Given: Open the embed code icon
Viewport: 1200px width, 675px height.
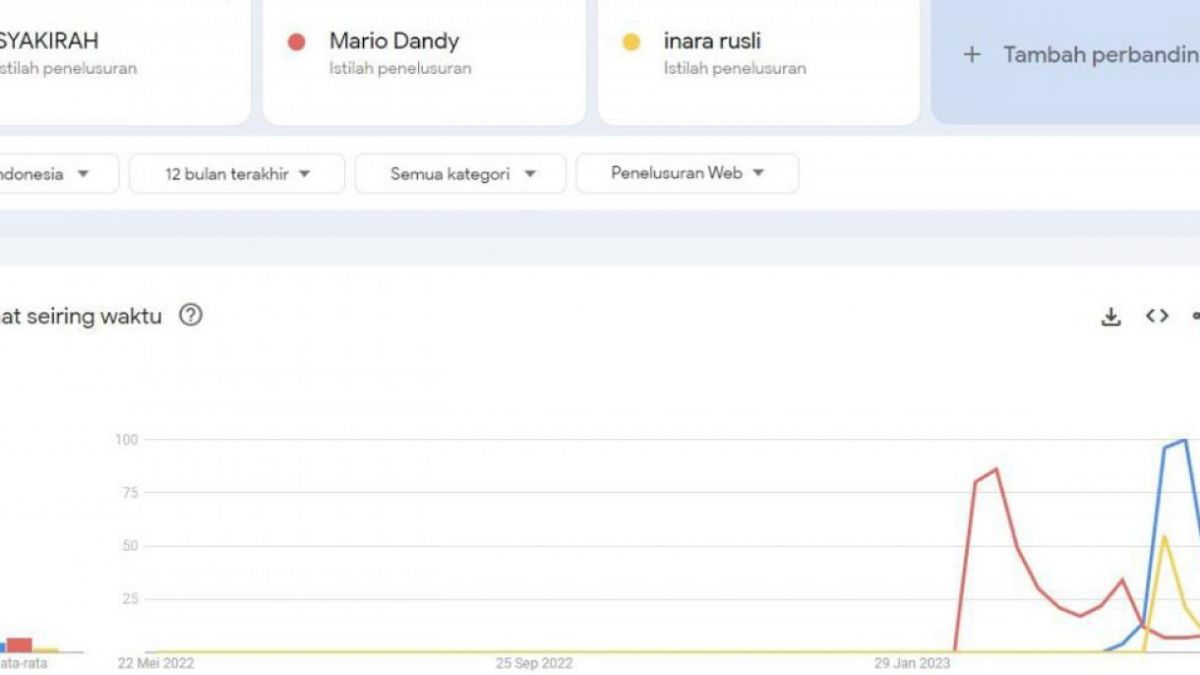Looking at the screenshot, I should click(1157, 316).
